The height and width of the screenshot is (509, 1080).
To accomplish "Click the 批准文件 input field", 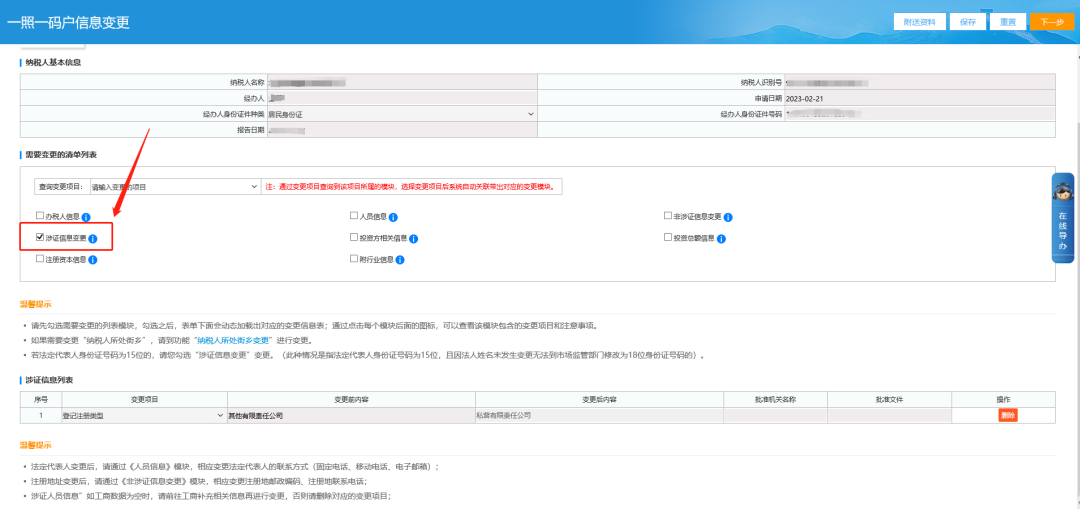I will click(889, 416).
